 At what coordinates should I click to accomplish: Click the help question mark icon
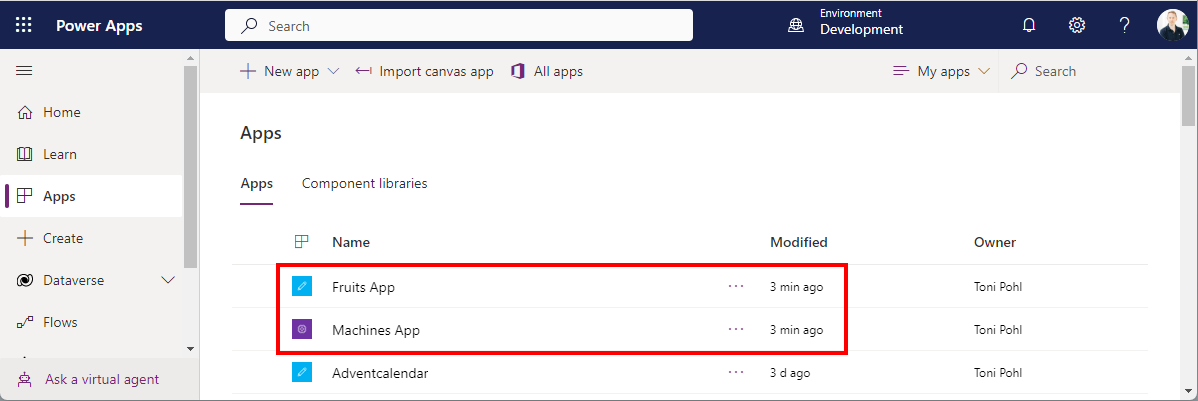(x=1124, y=26)
